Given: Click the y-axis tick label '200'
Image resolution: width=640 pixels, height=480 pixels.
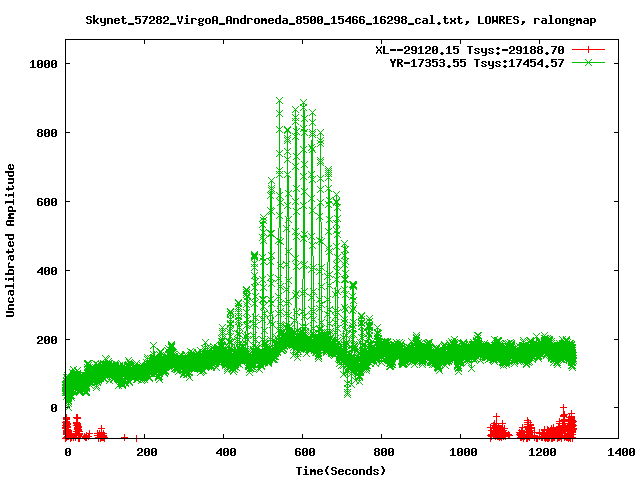Looking at the screenshot, I should [47, 340].
